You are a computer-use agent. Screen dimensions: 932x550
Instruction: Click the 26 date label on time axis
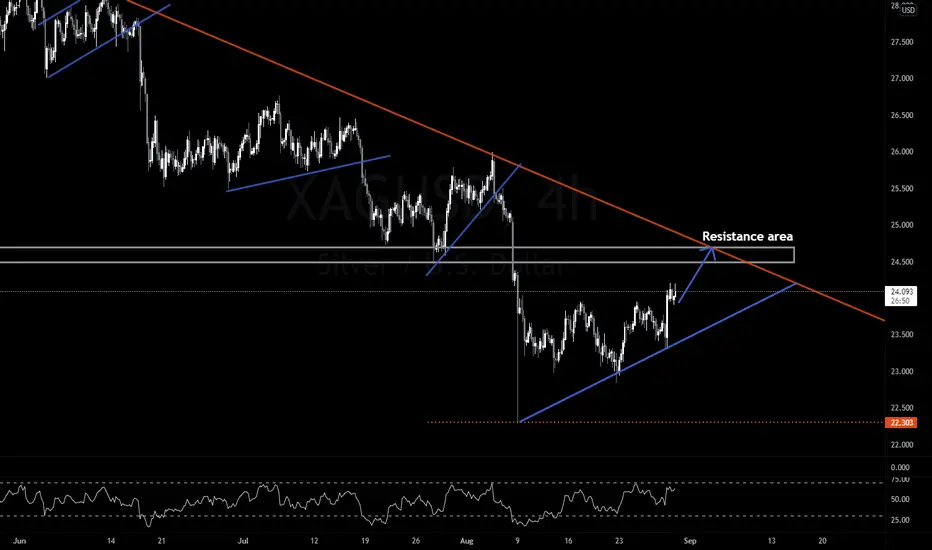coord(415,541)
